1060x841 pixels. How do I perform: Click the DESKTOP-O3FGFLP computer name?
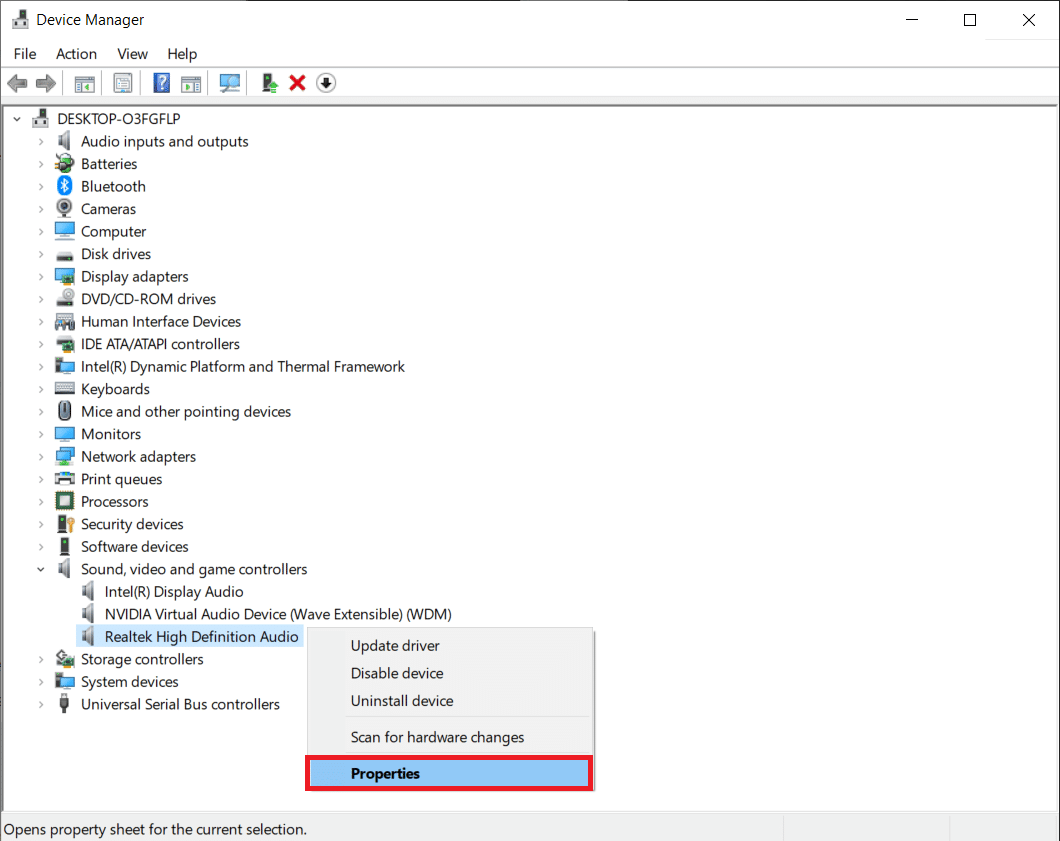coord(119,119)
